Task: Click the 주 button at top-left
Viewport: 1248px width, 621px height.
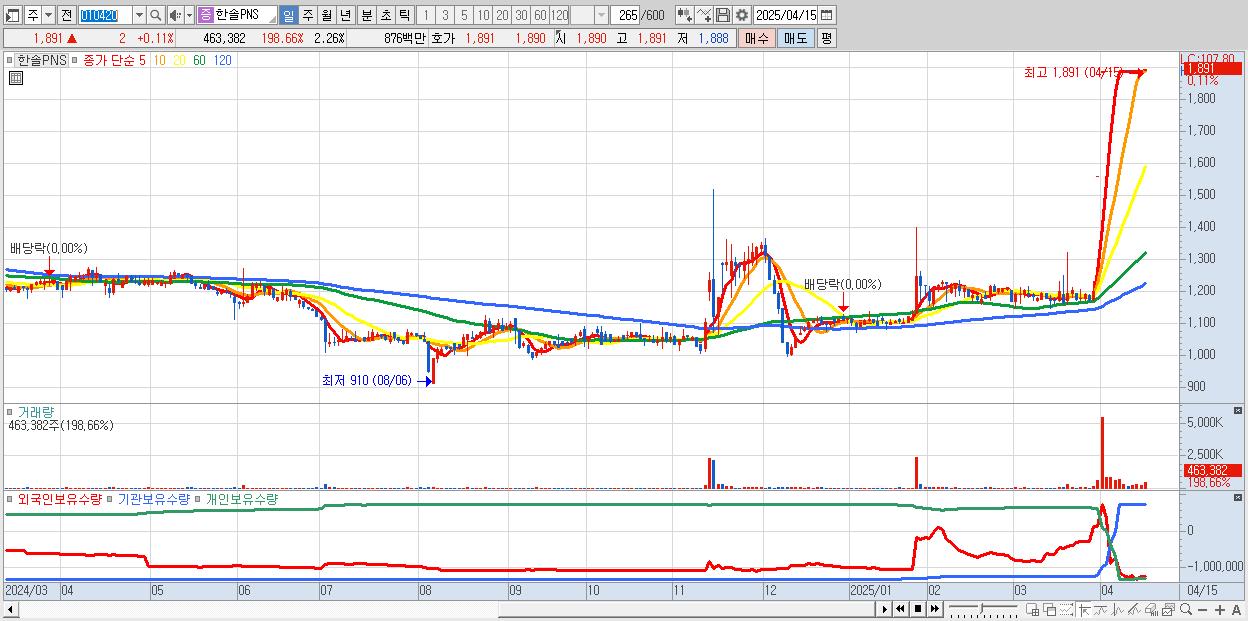Action: click(33, 15)
